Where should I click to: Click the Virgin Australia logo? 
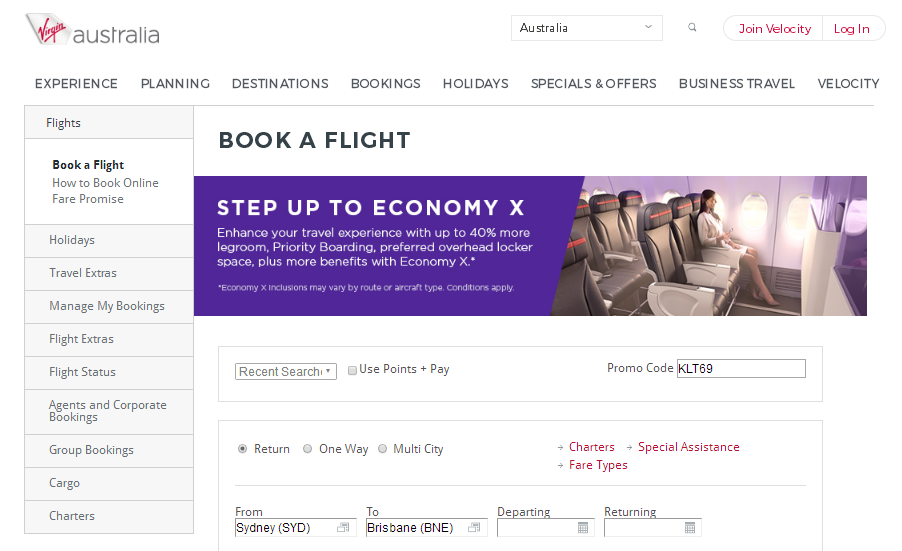tap(92, 32)
